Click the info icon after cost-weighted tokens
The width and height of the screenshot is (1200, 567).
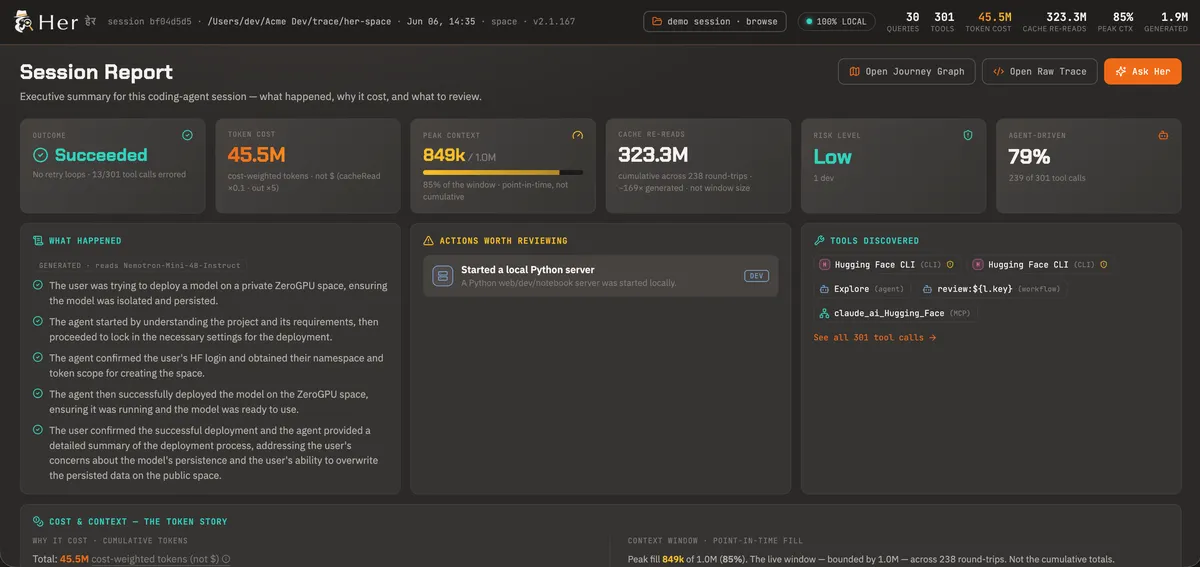click(x=226, y=560)
